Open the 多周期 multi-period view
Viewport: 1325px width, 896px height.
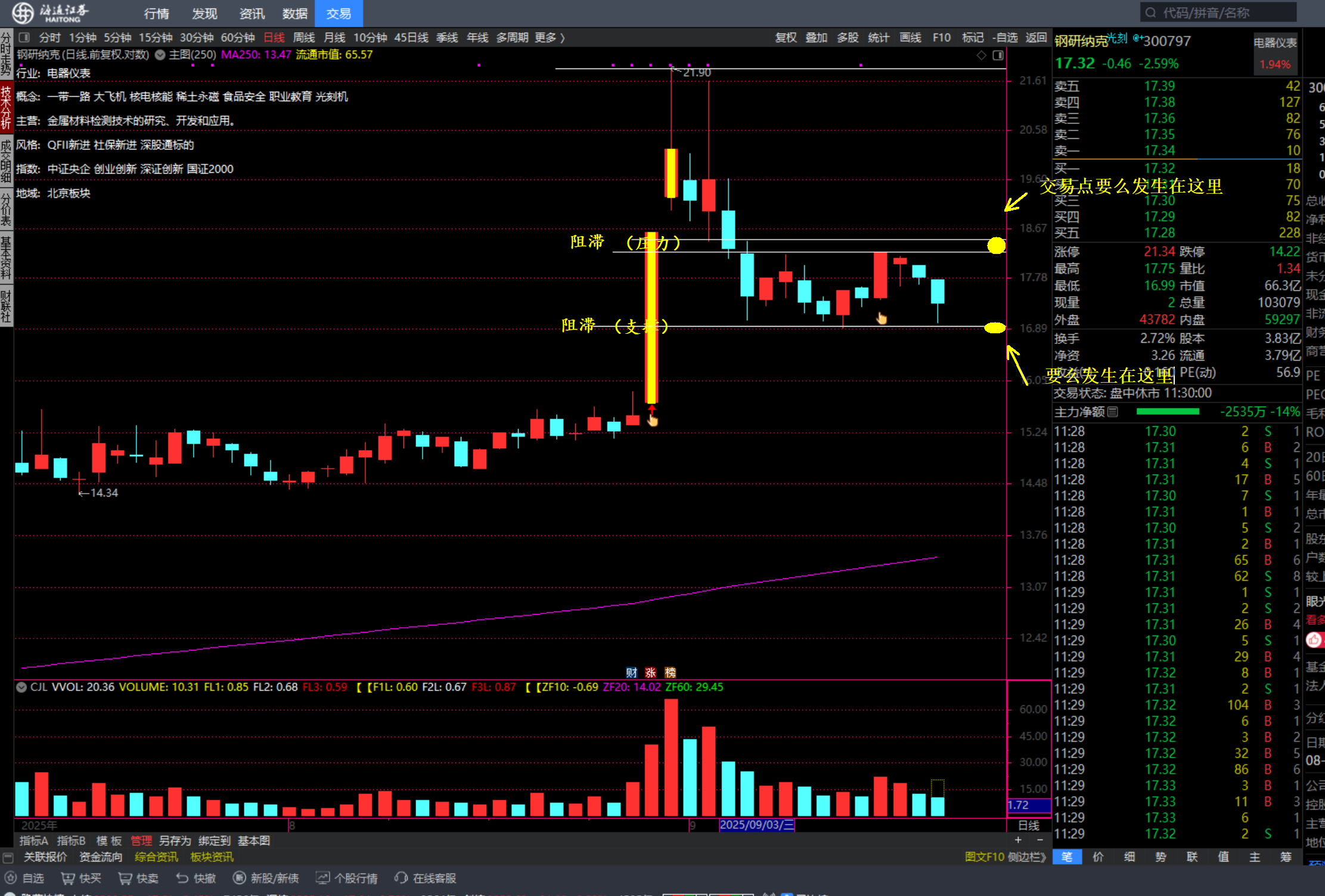[x=512, y=38]
